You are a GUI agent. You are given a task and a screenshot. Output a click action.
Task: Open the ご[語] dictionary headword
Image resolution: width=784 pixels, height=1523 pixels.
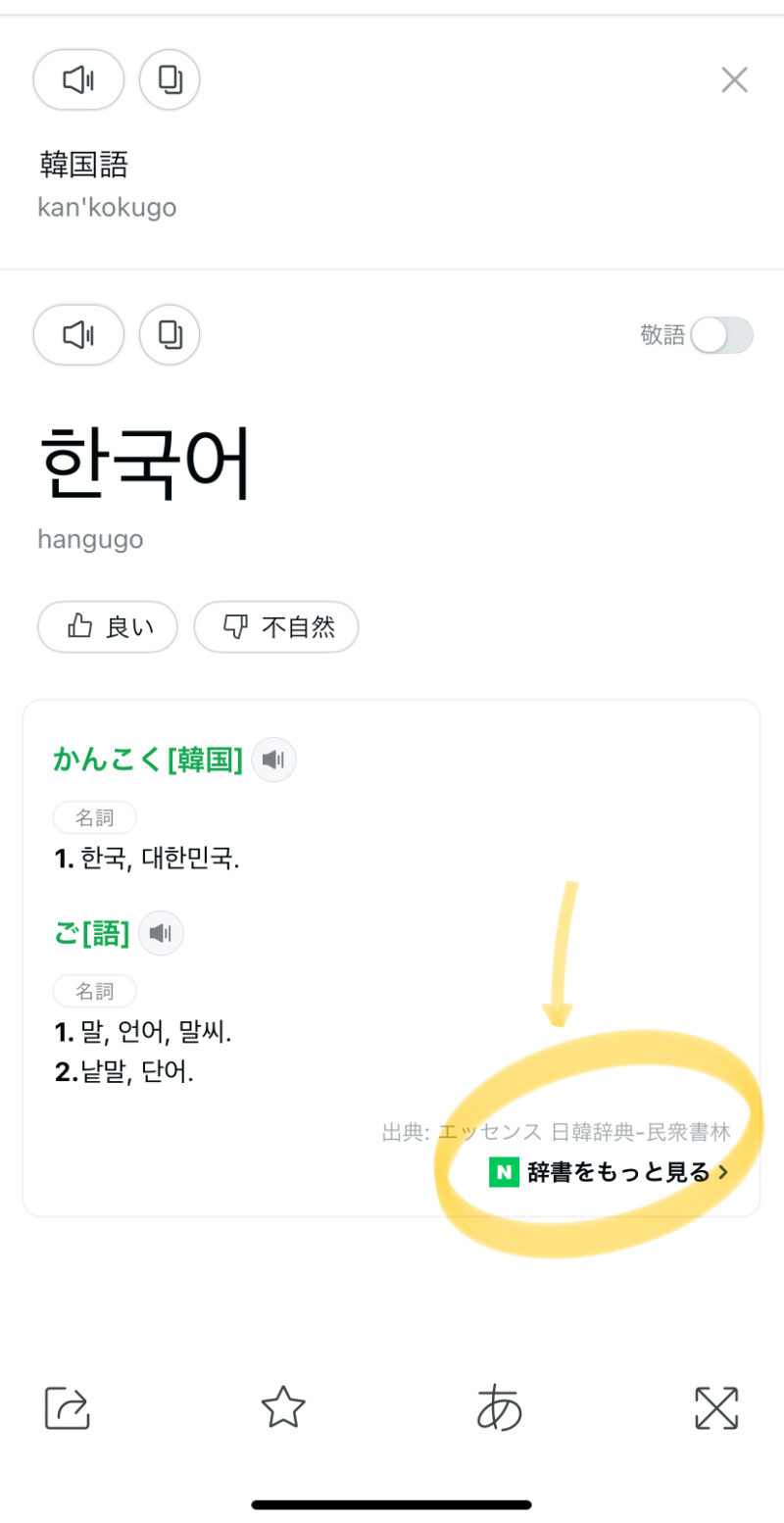(x=92, y=933)
